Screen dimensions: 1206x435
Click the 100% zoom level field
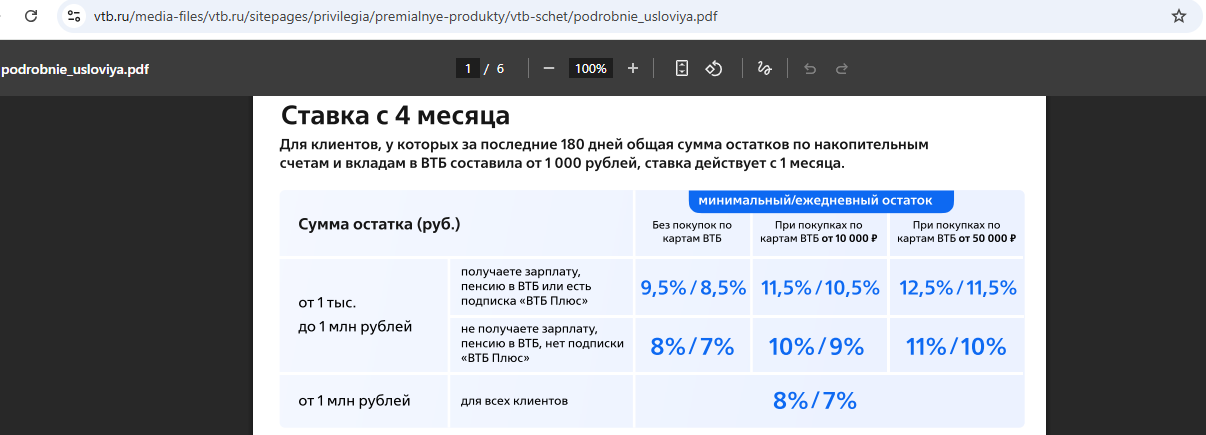point(590,68)
